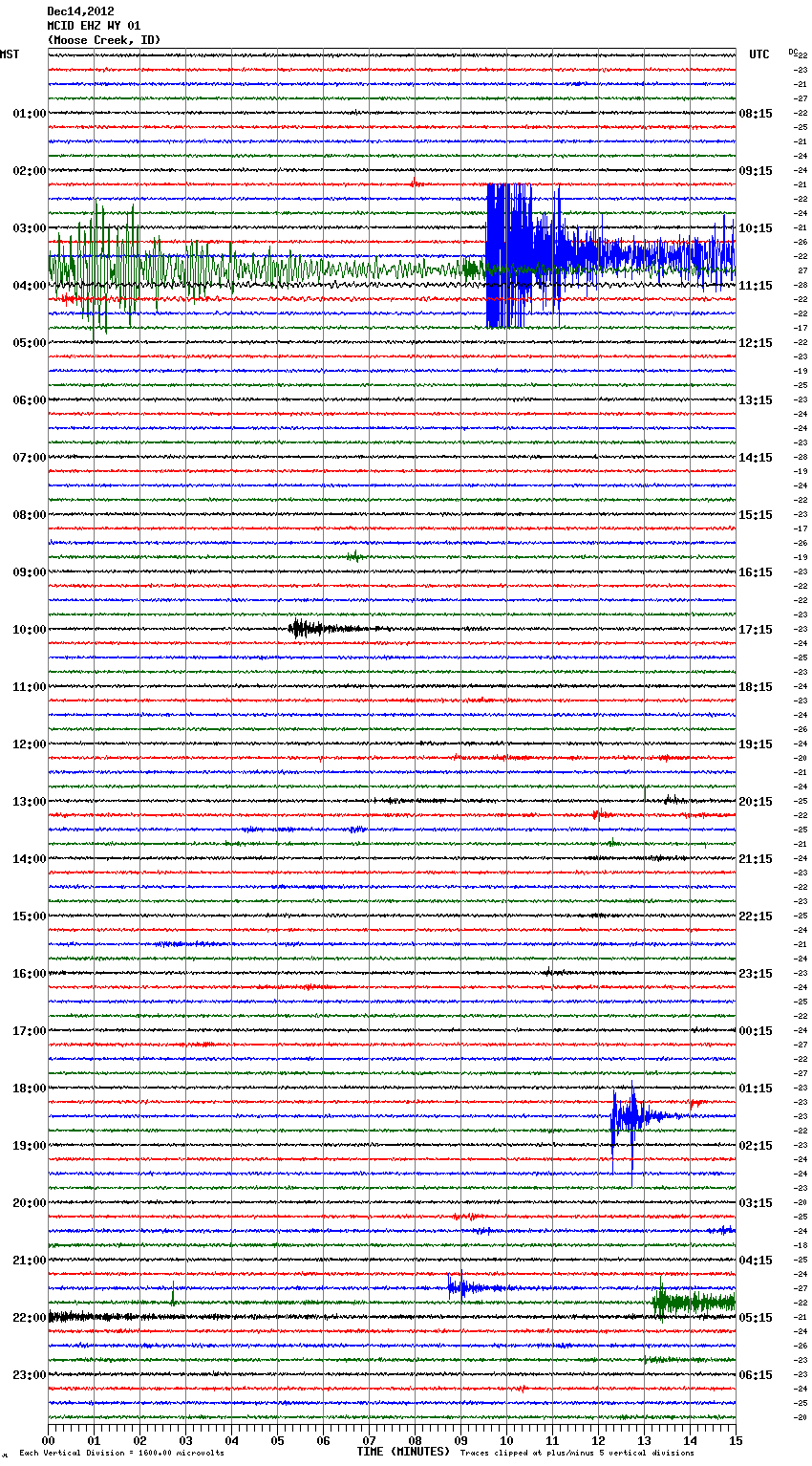Click the black seismic event on 10:00 trace
The image size is (812, 1466).
tap(304, 628)
